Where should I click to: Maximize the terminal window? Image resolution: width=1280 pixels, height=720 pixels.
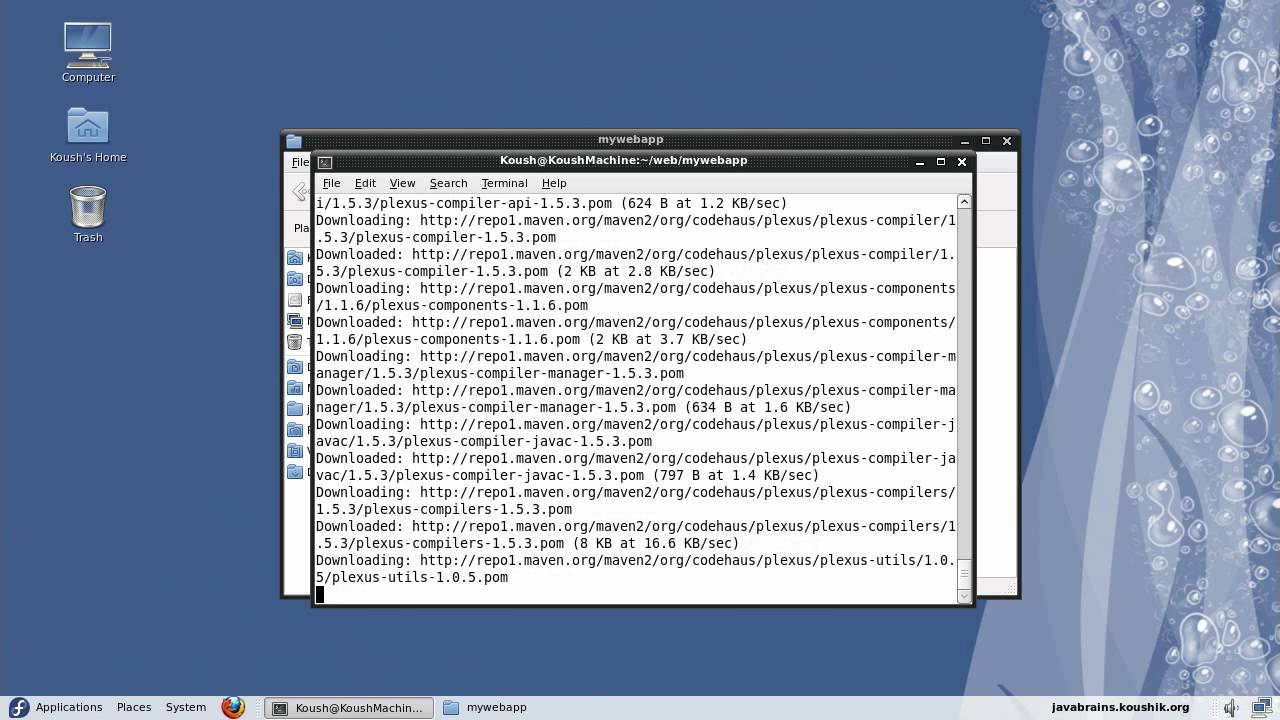coord(941,162)
